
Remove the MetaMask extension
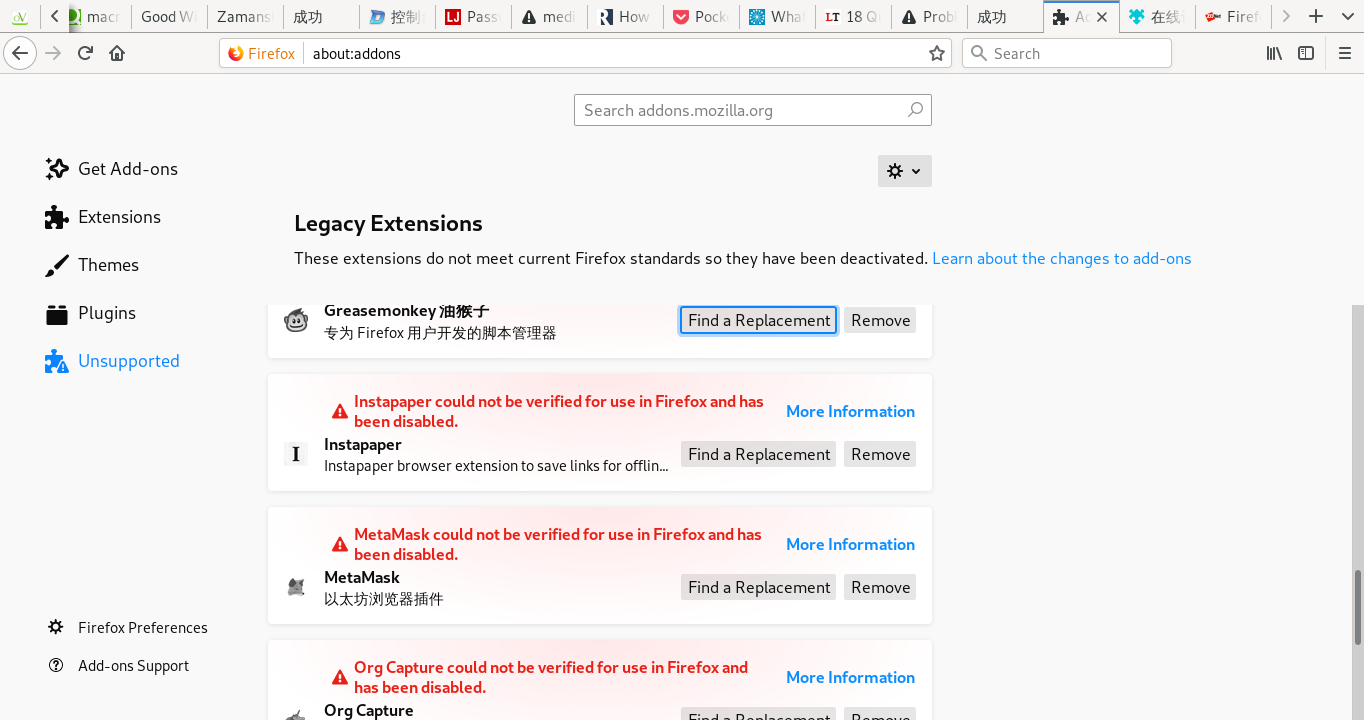click(880, 587)
